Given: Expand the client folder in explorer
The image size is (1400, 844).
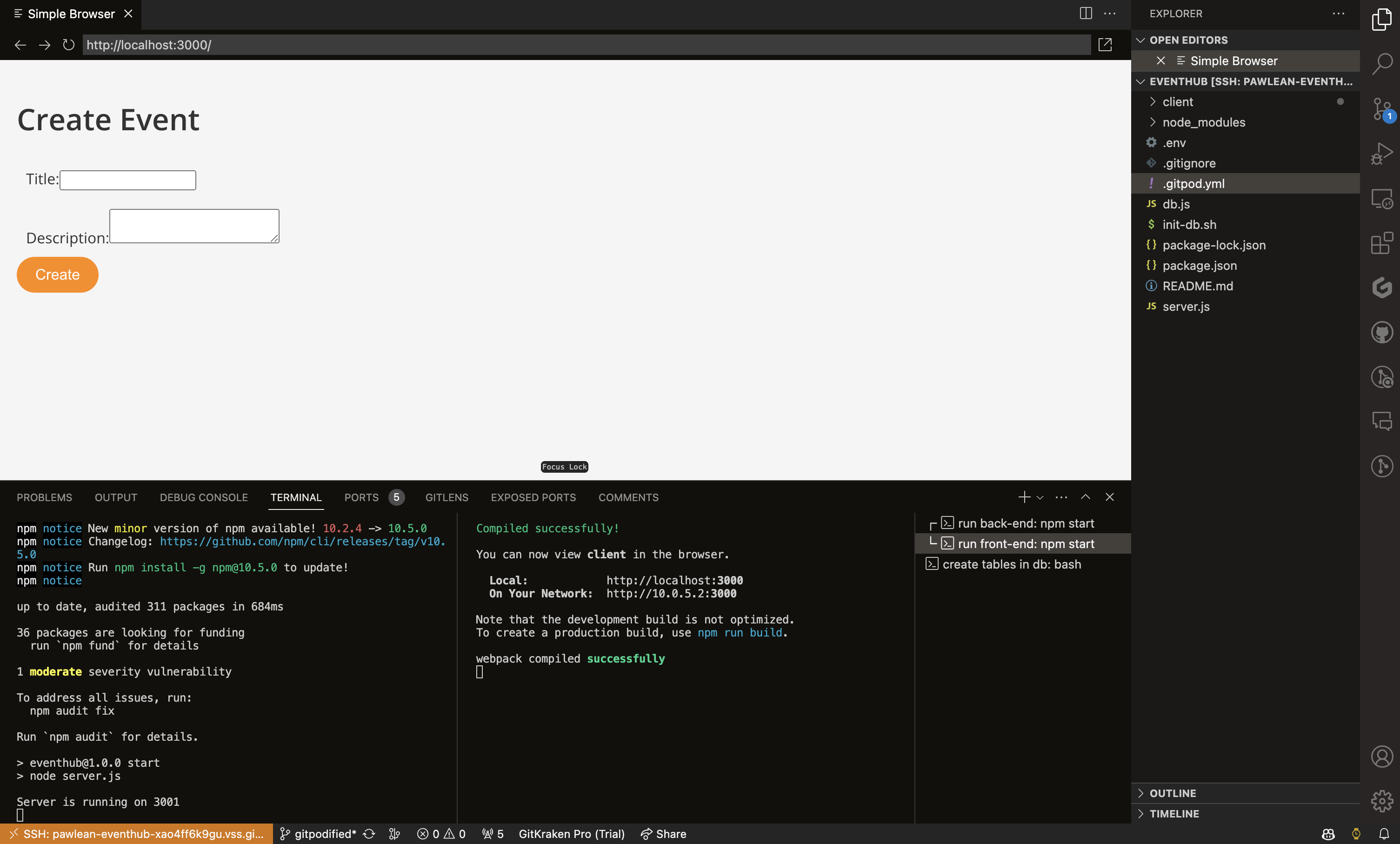Looking at the screenshot, I should pos(1178,101).
